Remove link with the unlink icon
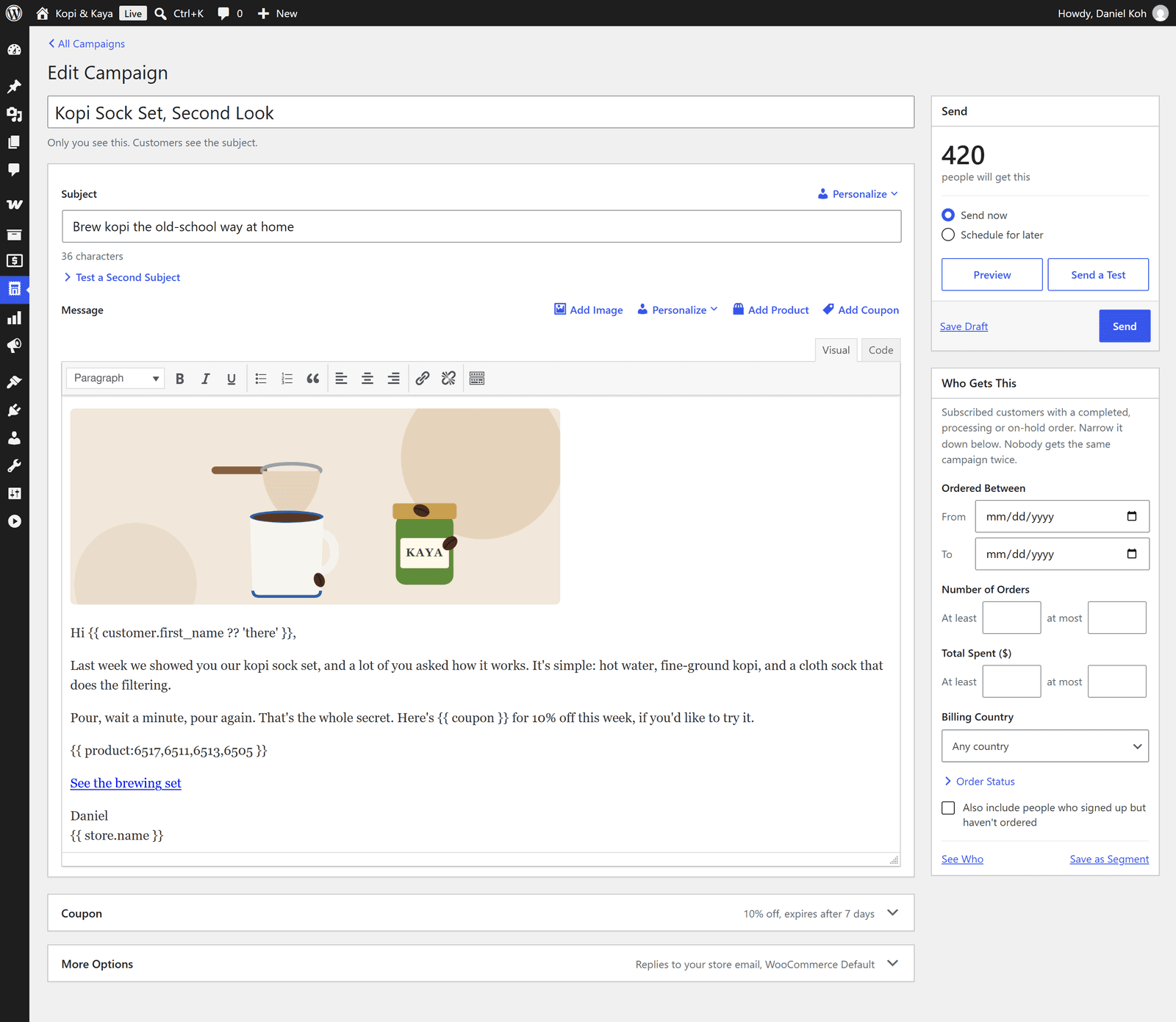 coord(448,379)
